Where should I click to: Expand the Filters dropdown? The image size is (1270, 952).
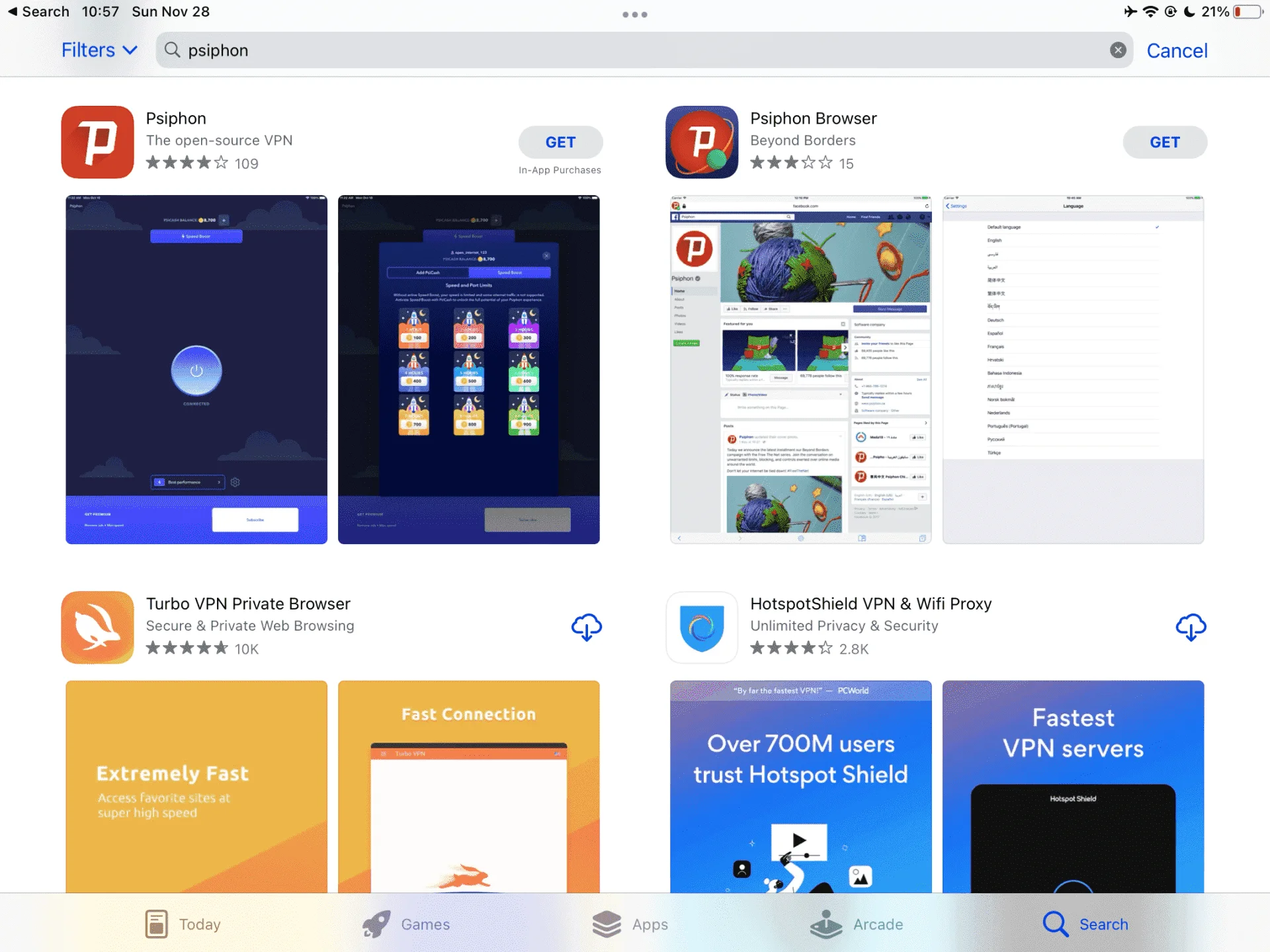(x=99, y=50)
